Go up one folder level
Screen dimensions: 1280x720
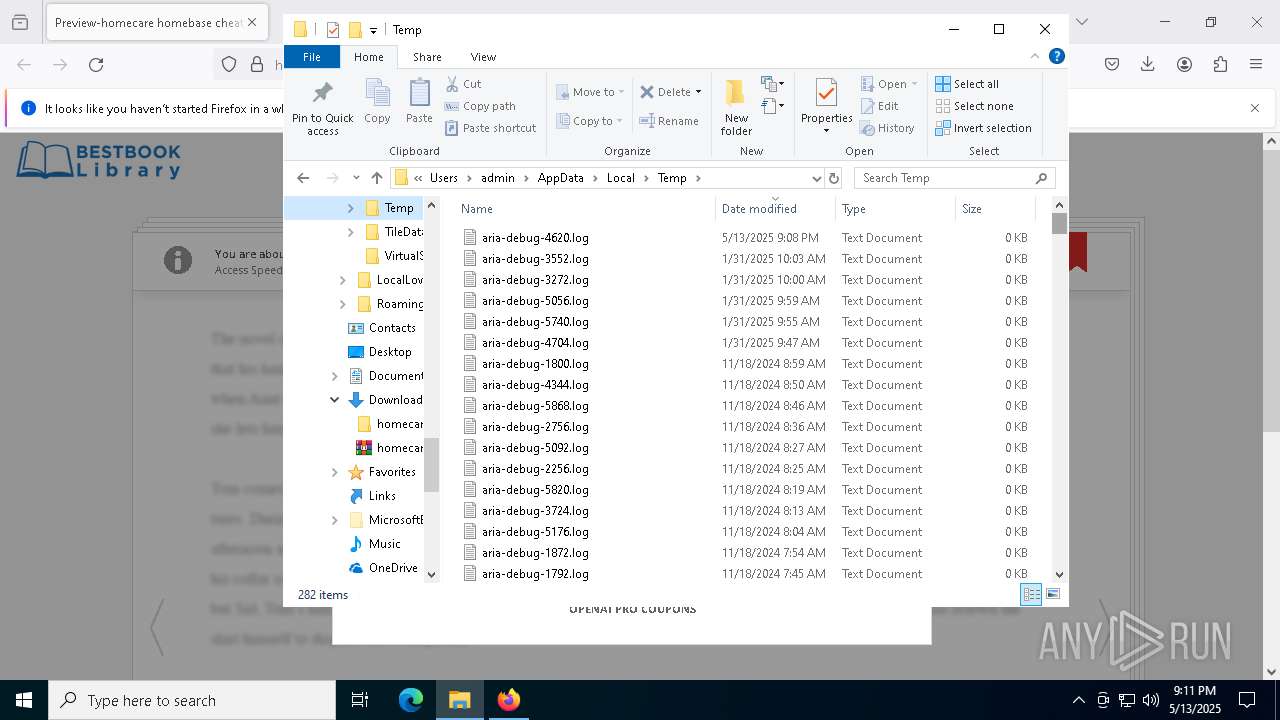[x=377, y=178]
